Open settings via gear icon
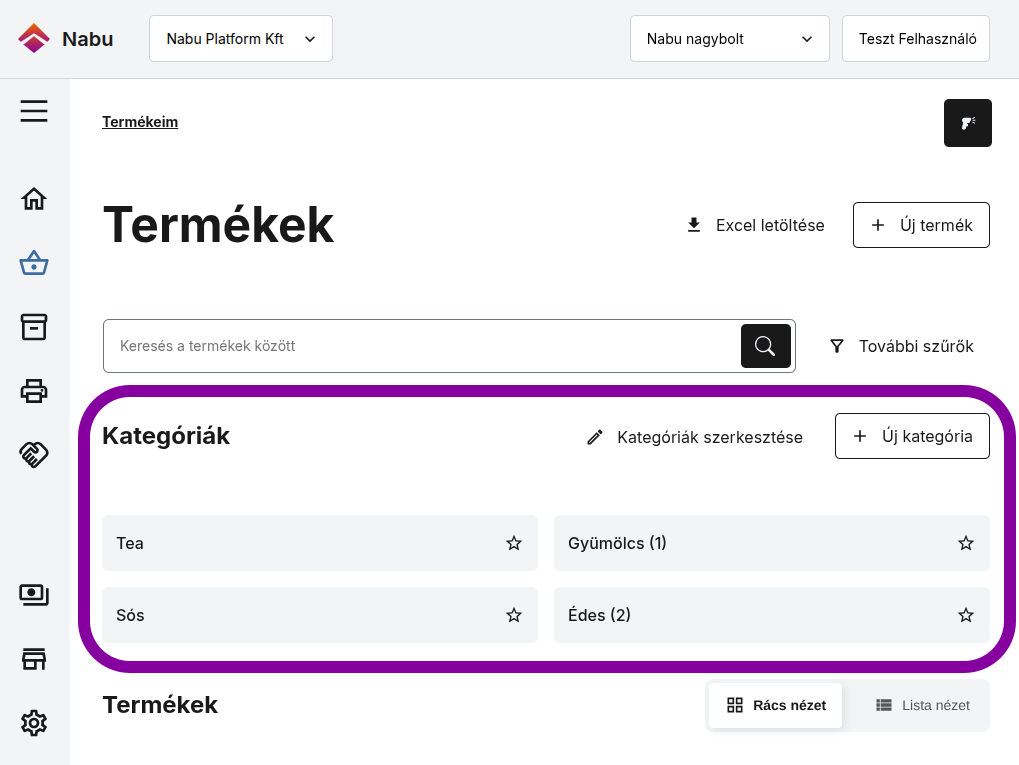 point(34,723)
